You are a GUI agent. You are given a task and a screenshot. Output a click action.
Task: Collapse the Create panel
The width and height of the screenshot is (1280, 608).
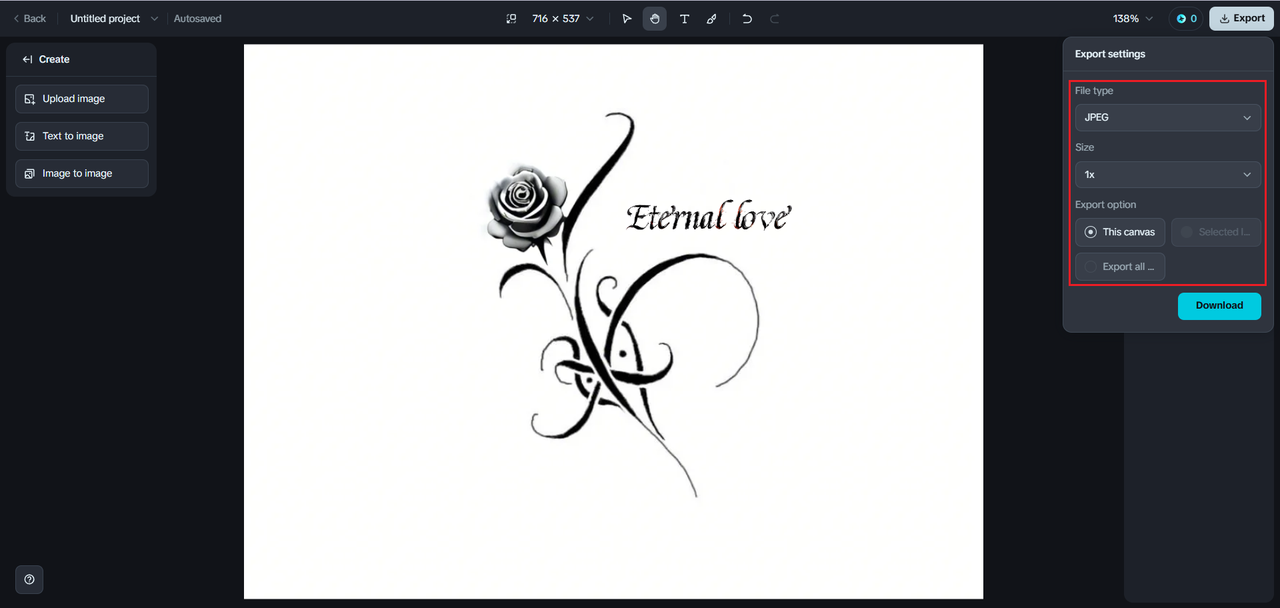coord(28,59)
